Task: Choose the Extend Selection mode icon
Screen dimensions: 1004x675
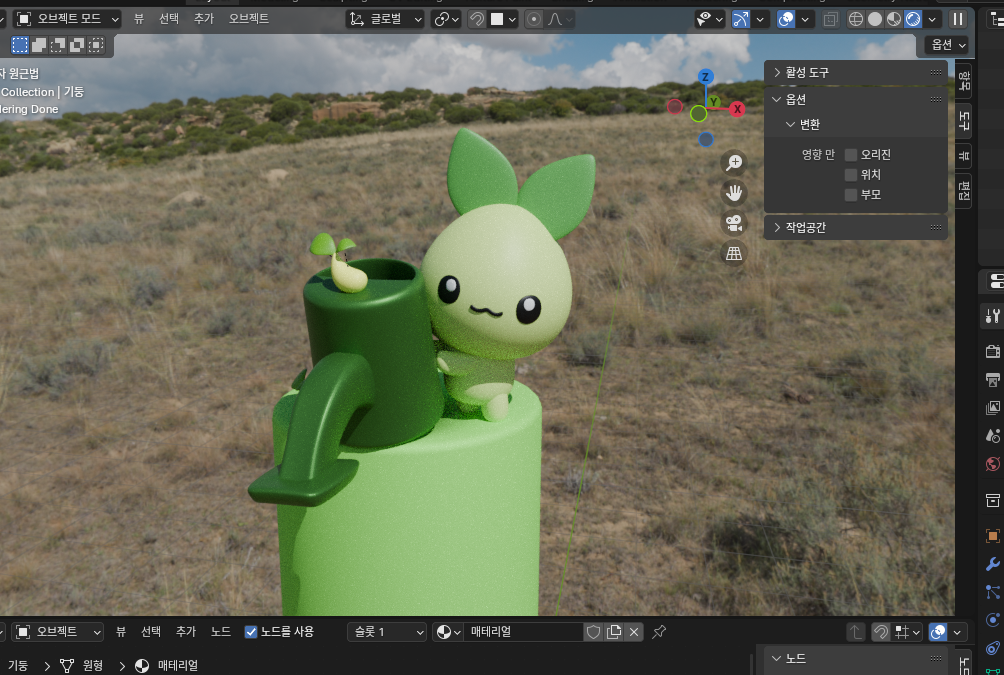Action: (x=39, y=45)
